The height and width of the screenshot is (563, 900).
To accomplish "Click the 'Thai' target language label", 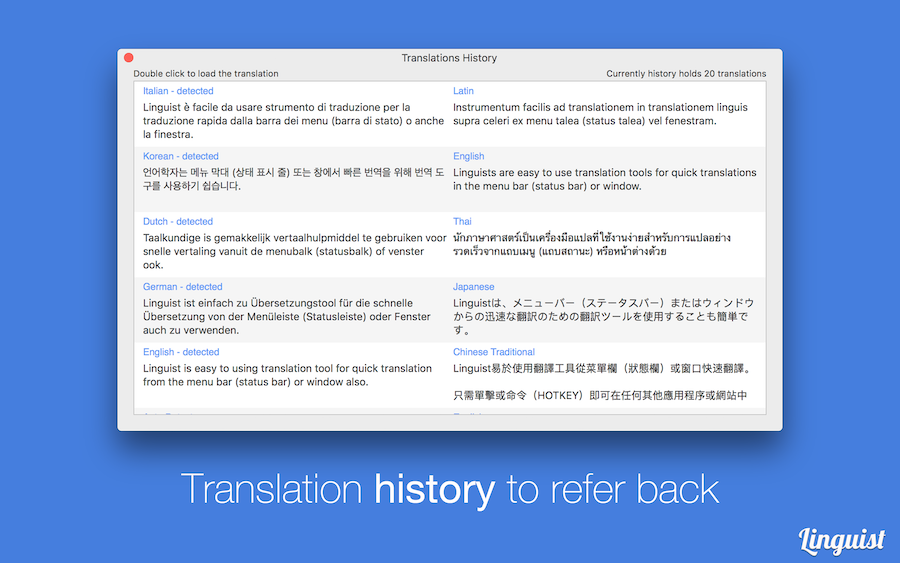I will pos(462,222).
